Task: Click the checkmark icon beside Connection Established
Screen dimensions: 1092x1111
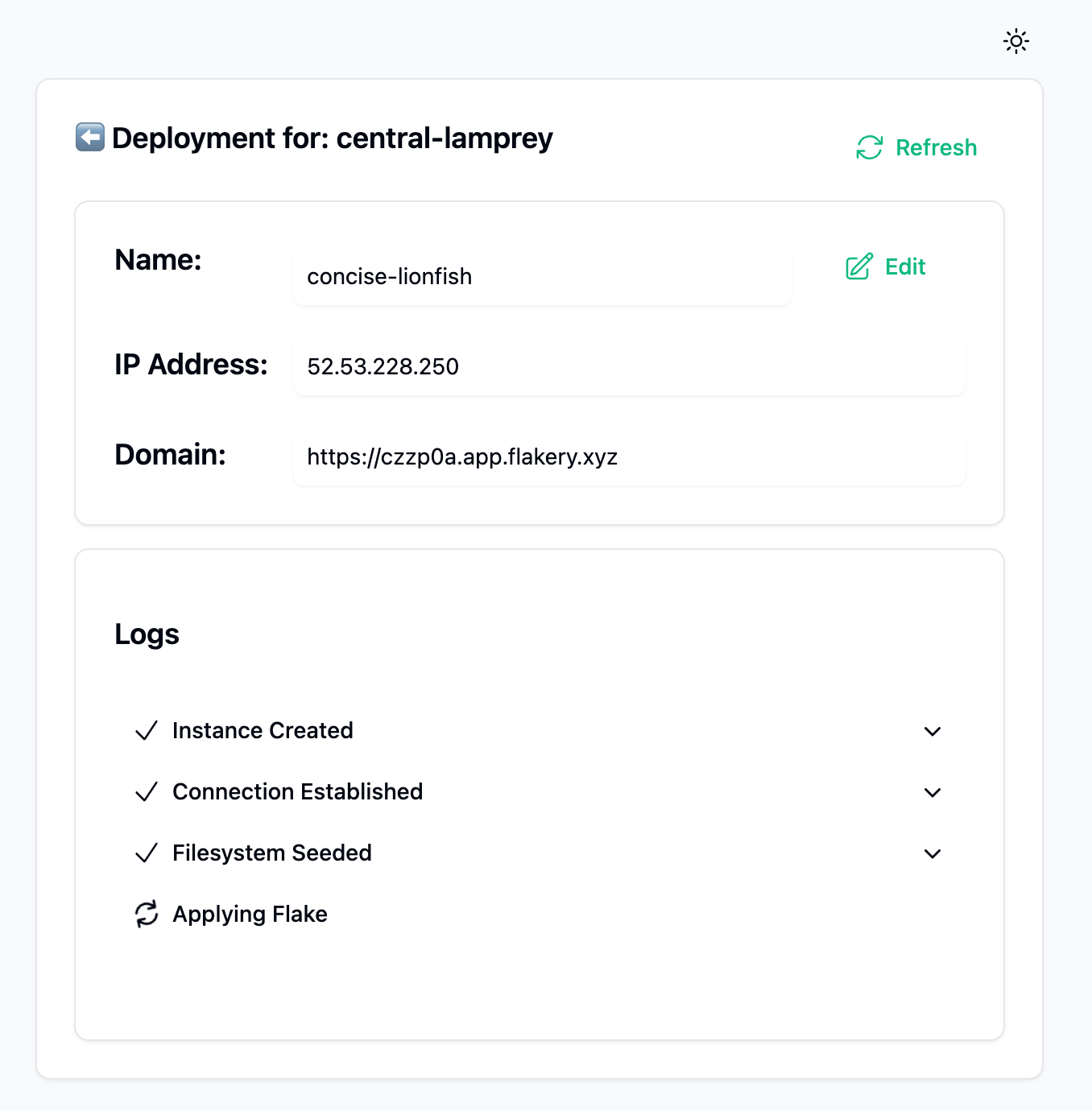Action: click(x=147, y=792)
